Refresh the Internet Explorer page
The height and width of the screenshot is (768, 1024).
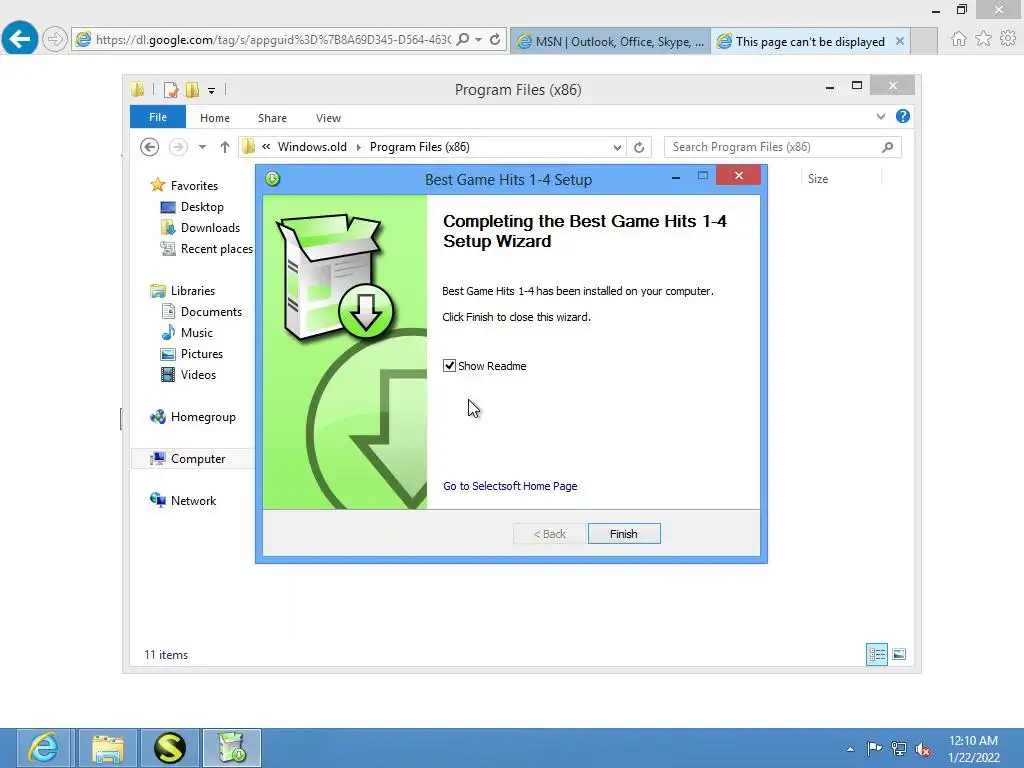(x=495, y=39)
